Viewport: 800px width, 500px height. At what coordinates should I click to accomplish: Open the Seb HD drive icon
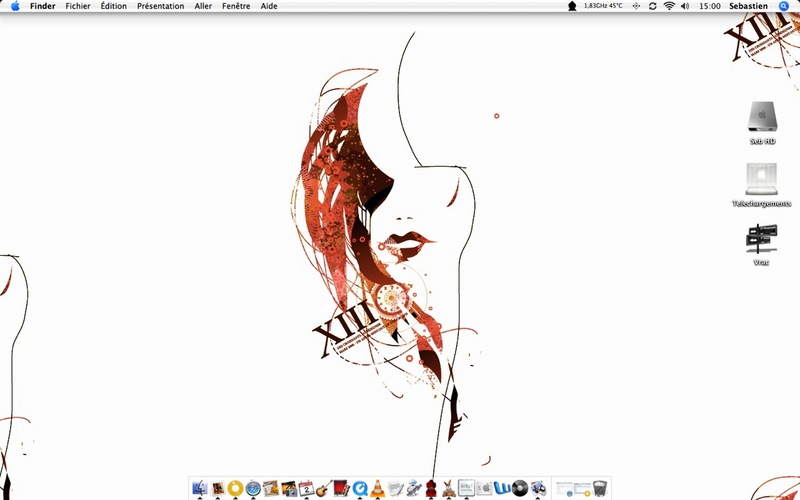click(762, 118)
